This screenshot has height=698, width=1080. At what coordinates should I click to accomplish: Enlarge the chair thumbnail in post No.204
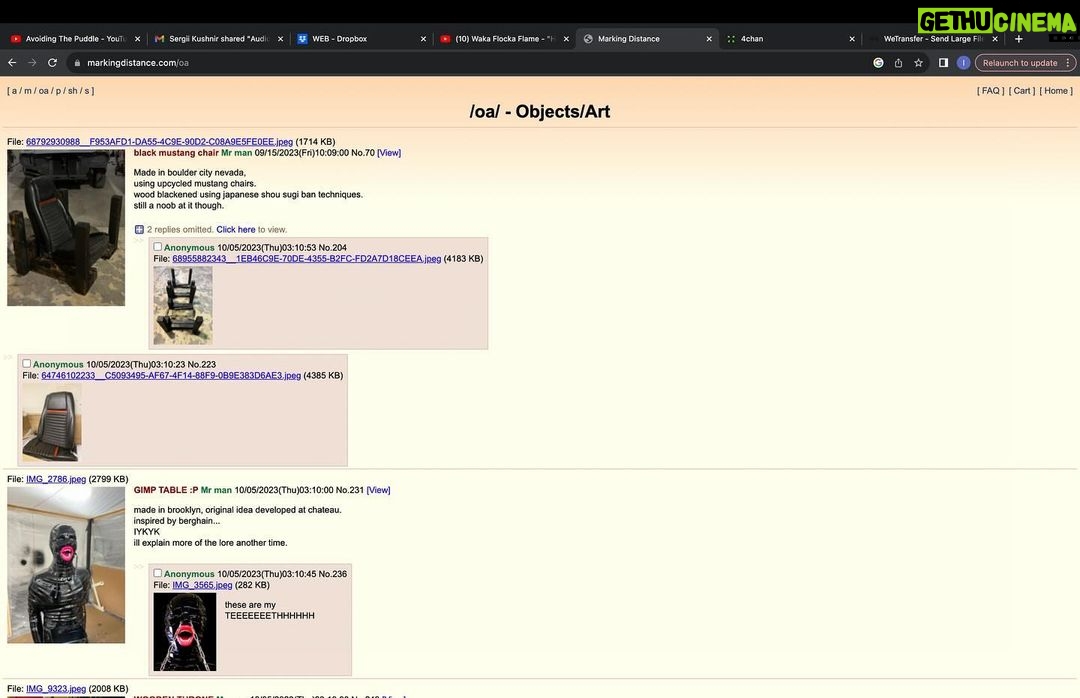183,305
